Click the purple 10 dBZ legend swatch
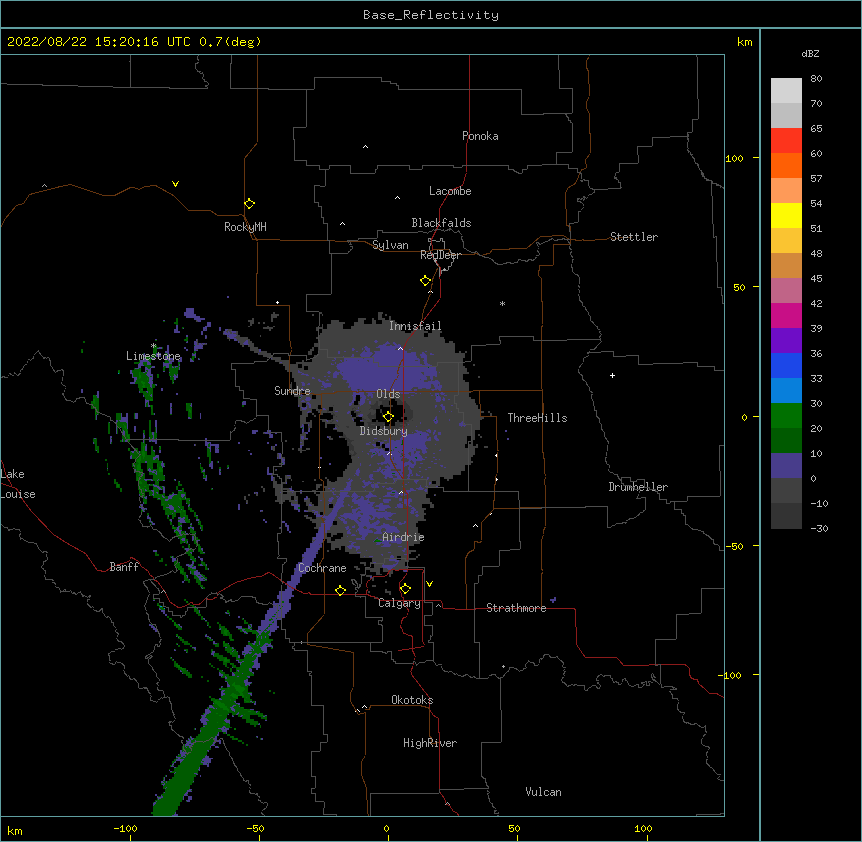Viewport: 862px width, 842px height. pyautogui.click(x=786, y=466)
